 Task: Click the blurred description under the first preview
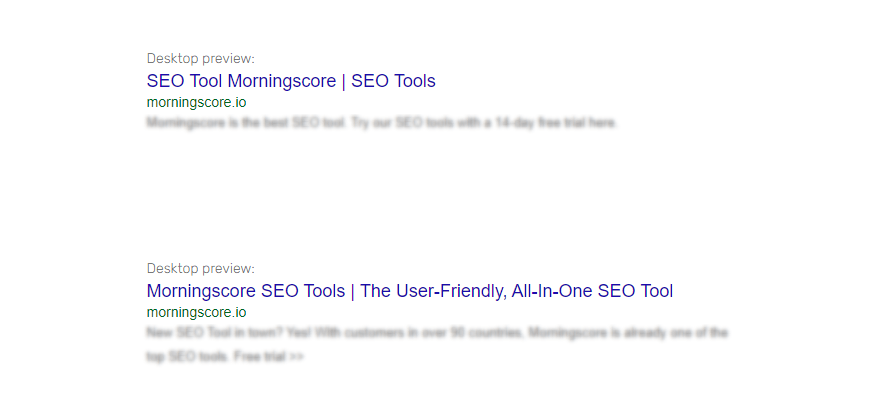coord(382,123)
